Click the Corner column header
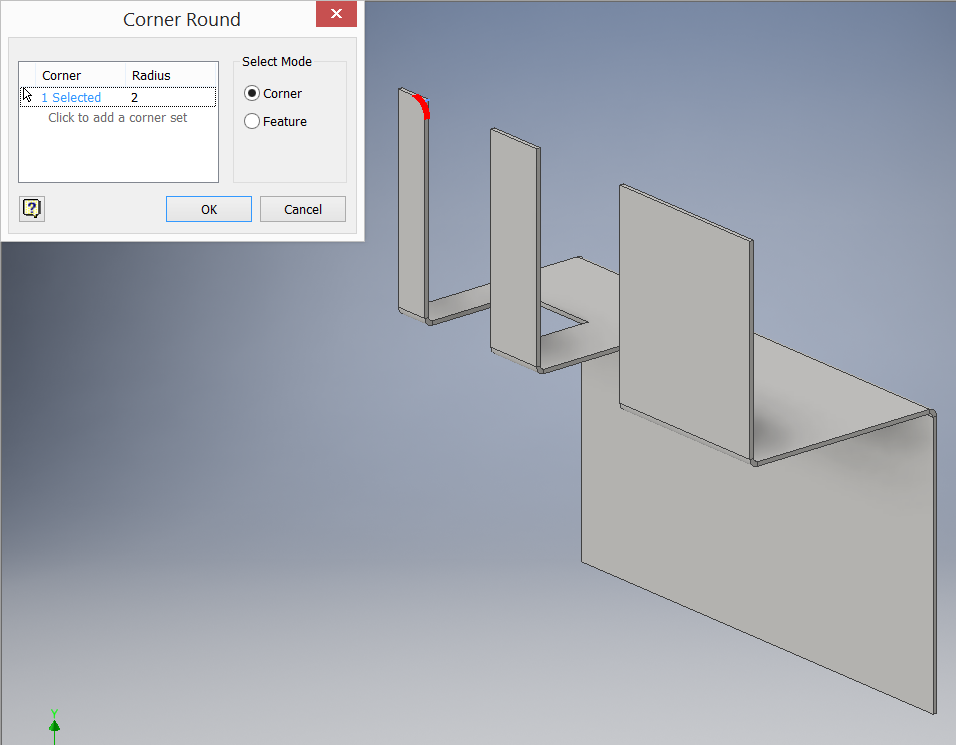Screen dimensions: 956x745 click(x=61, y=75)
